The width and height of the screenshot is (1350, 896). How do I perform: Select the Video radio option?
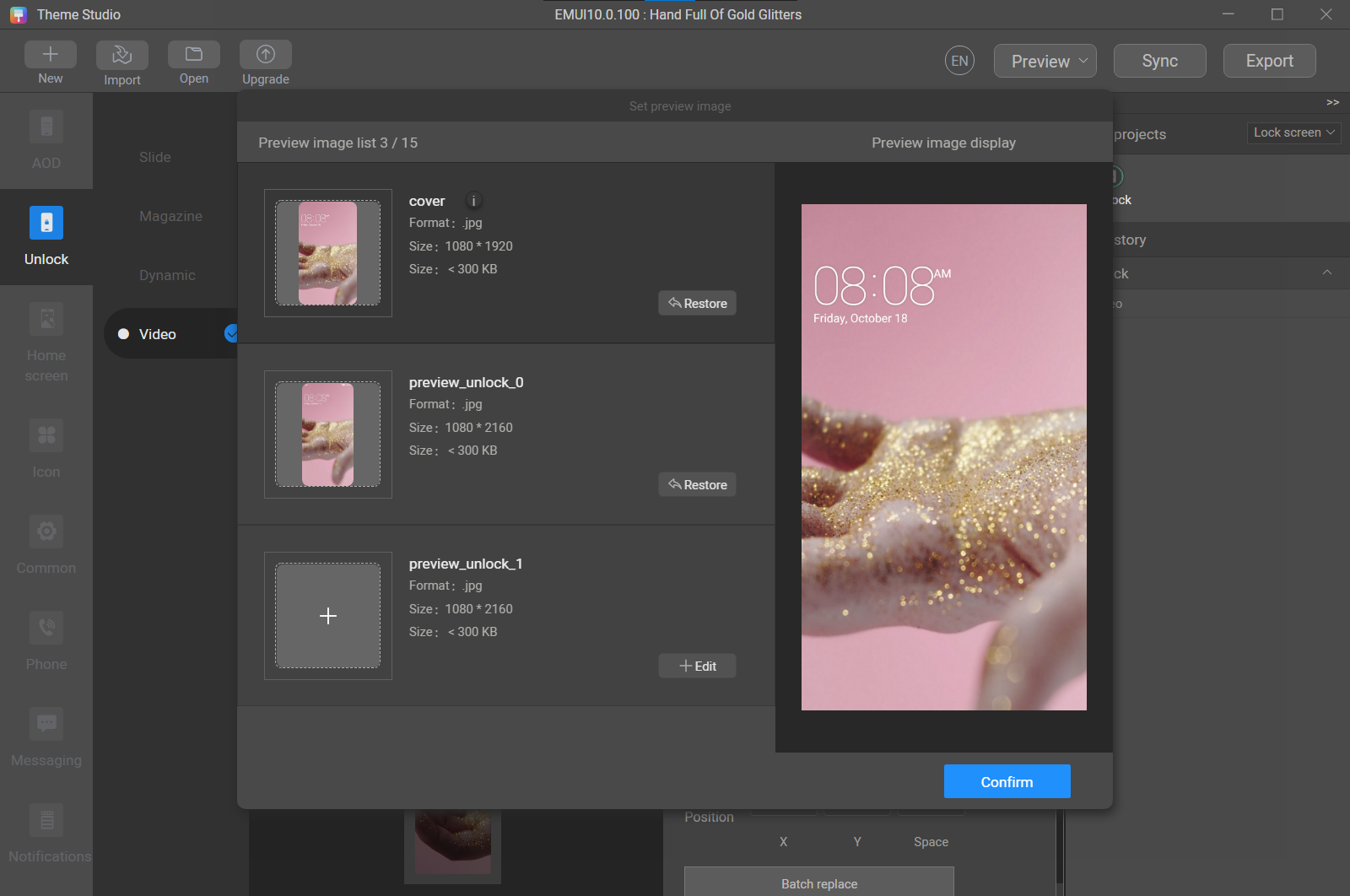tap(124, 334)
